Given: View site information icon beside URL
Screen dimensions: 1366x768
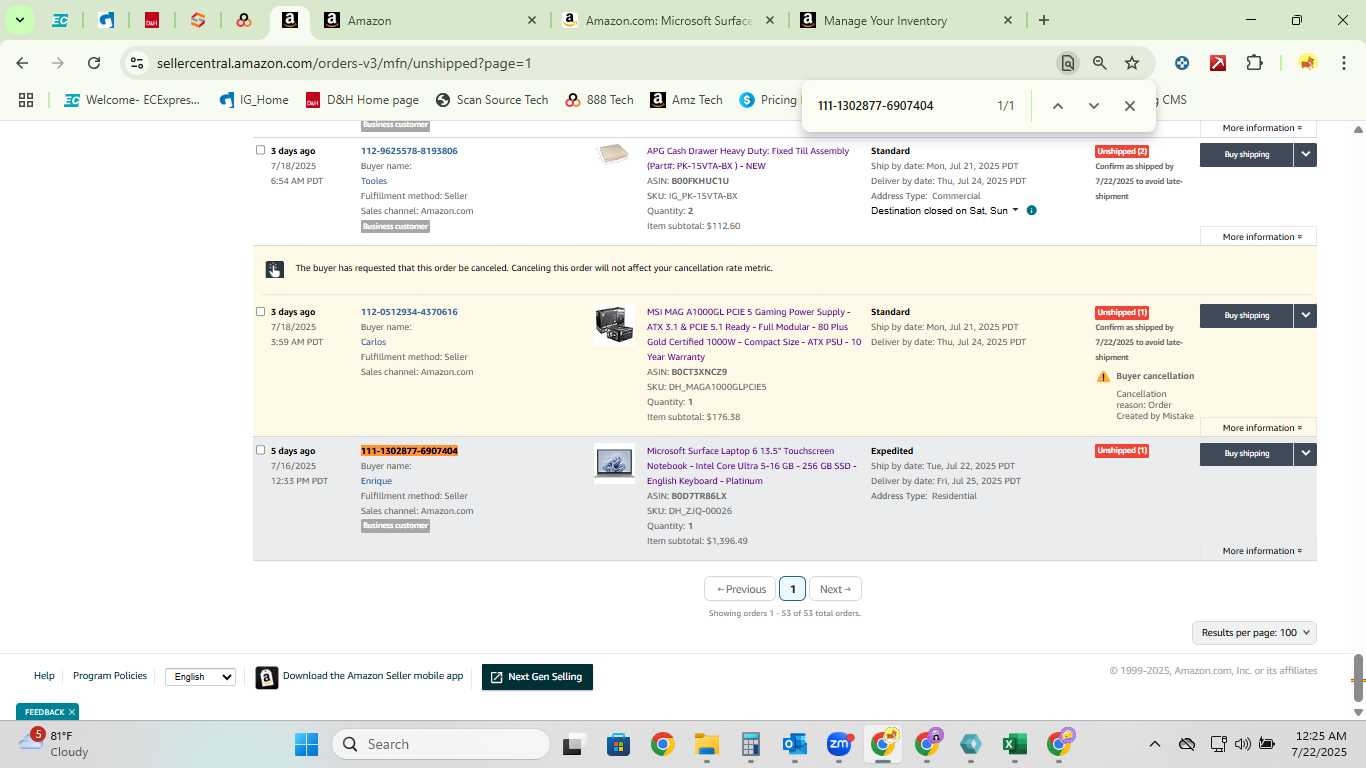Looking at the screenshot, I should pyautogui.click(x=137, y=63).
